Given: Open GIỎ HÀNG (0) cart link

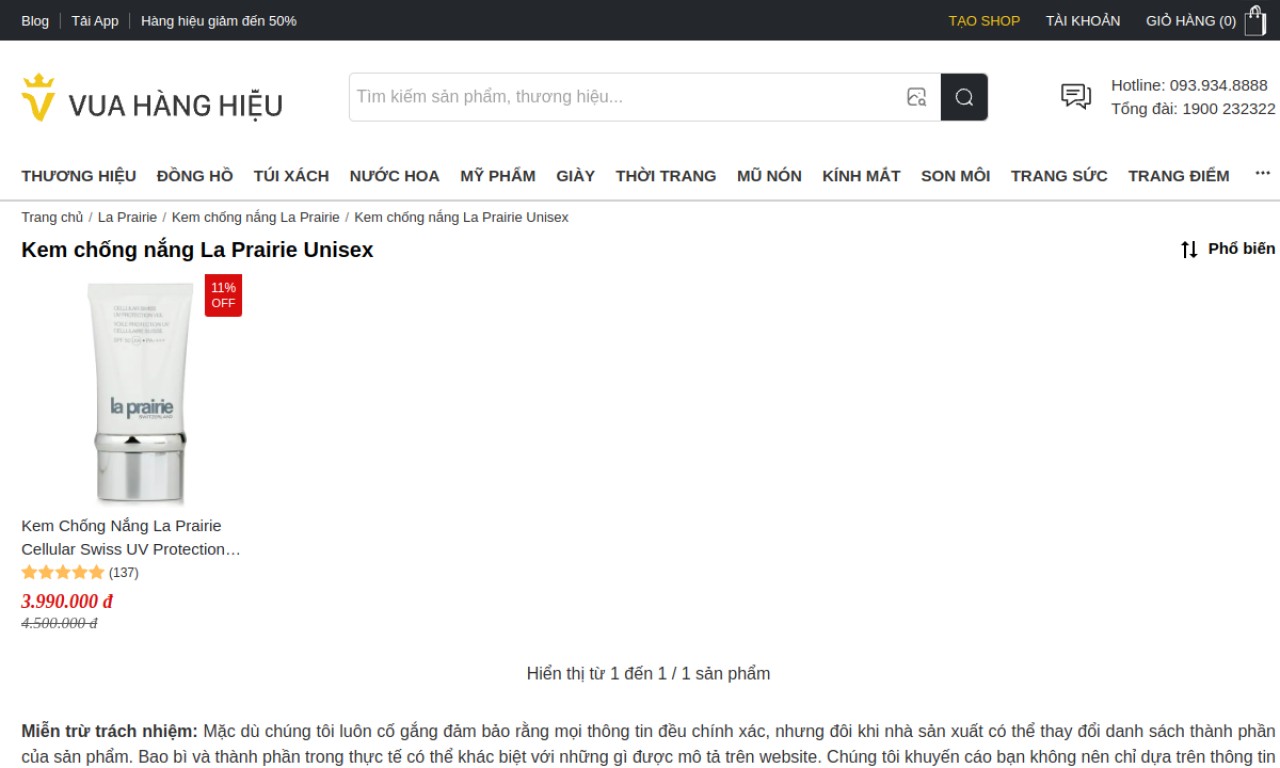Looking at the screenshot, I should (1191, 20).
